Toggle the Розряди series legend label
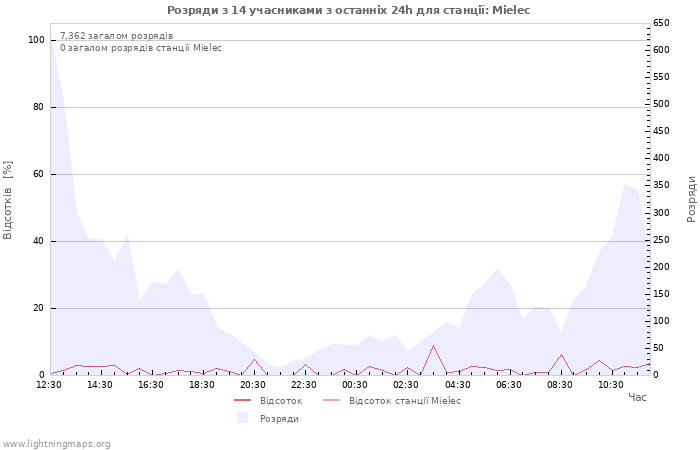This screenshot has height=450, width=700. pos(279,418)
